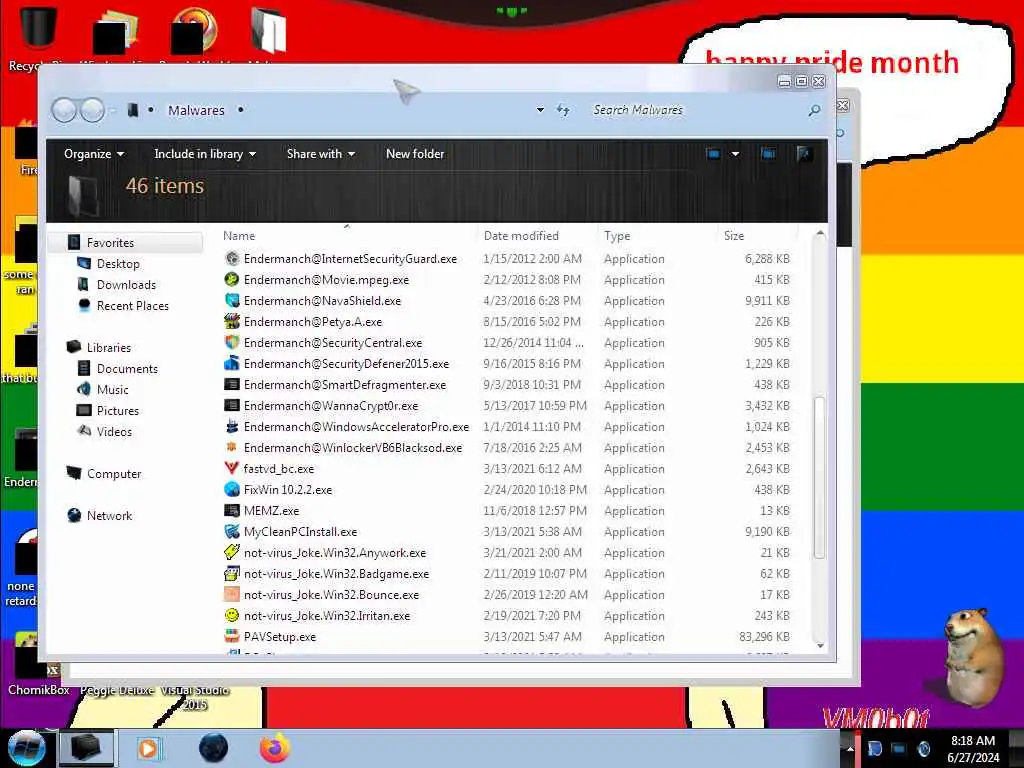1024x768 pixels.
Task: Open the Pictures library
Action: (x=118, y=411)
